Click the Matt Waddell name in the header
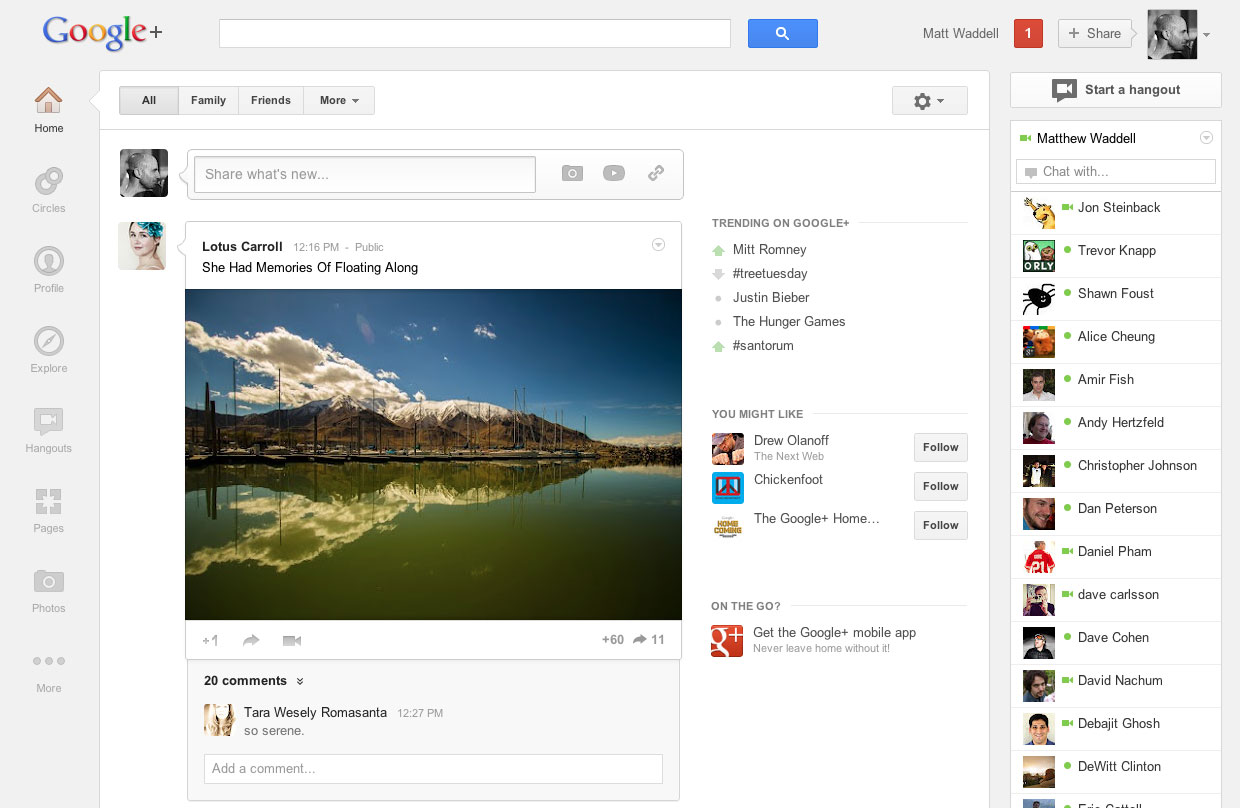 pyautogui.click(x=961, y=34)
